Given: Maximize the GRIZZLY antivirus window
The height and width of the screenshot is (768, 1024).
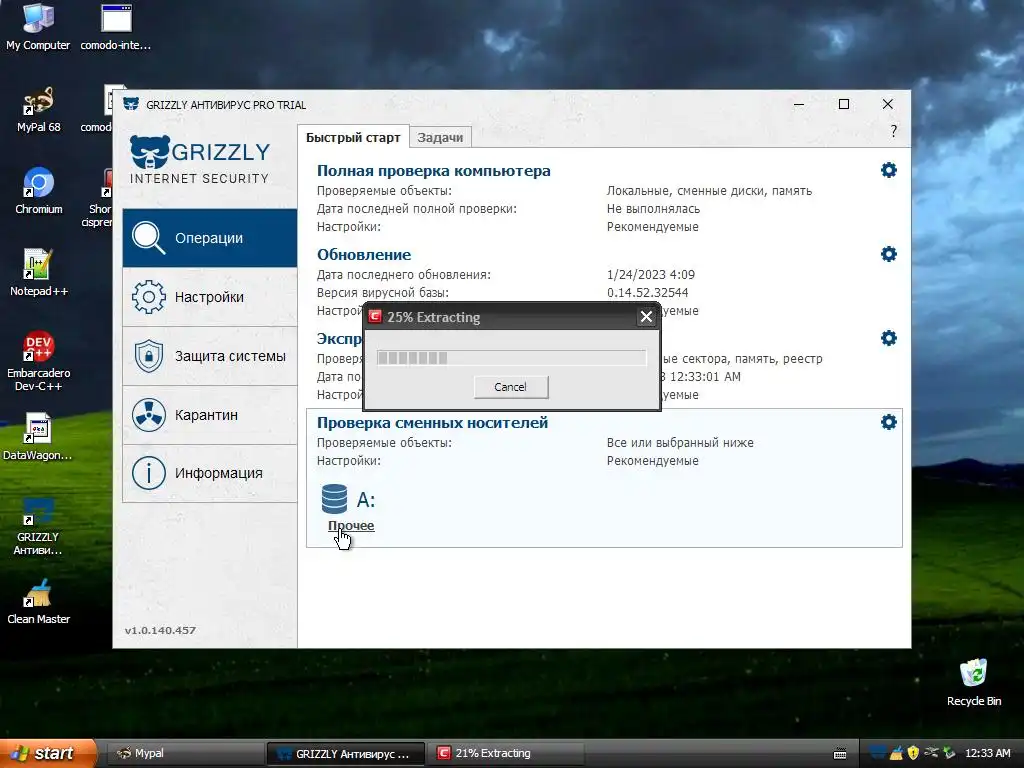Looking at the screenshot, I should tap(844, 104).
